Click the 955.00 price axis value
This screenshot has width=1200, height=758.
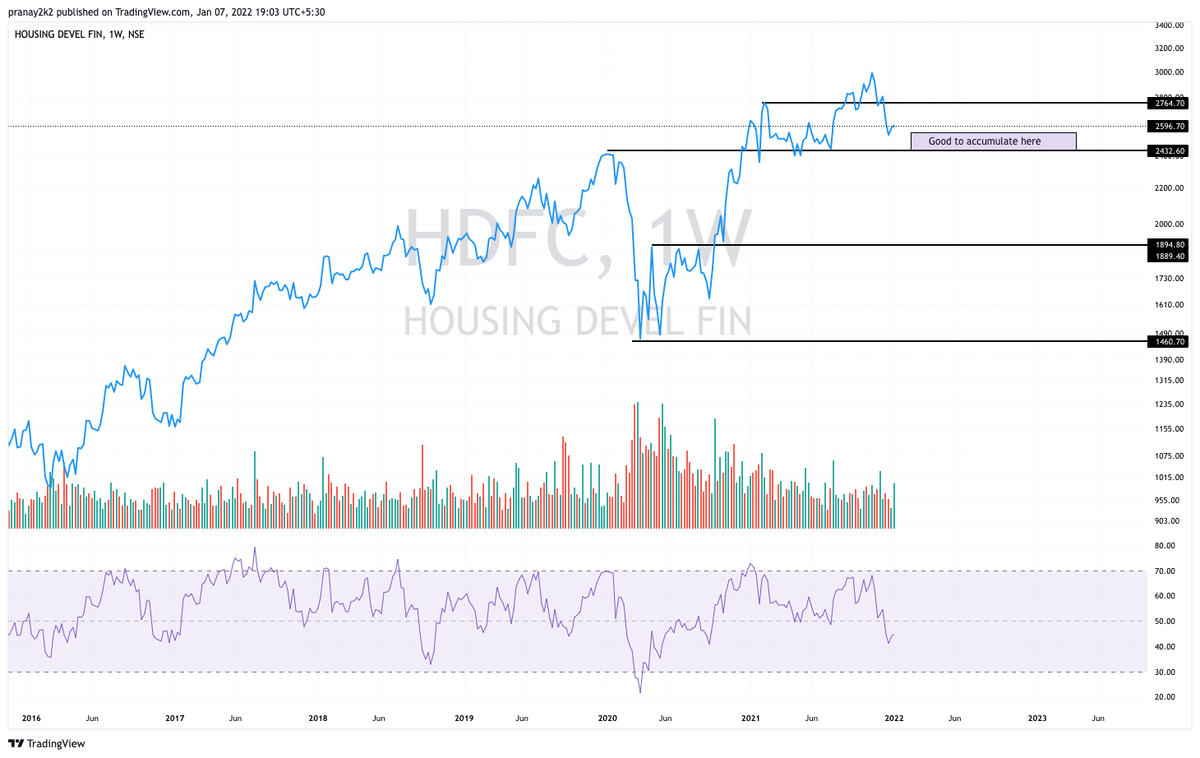click(1167, 499)
